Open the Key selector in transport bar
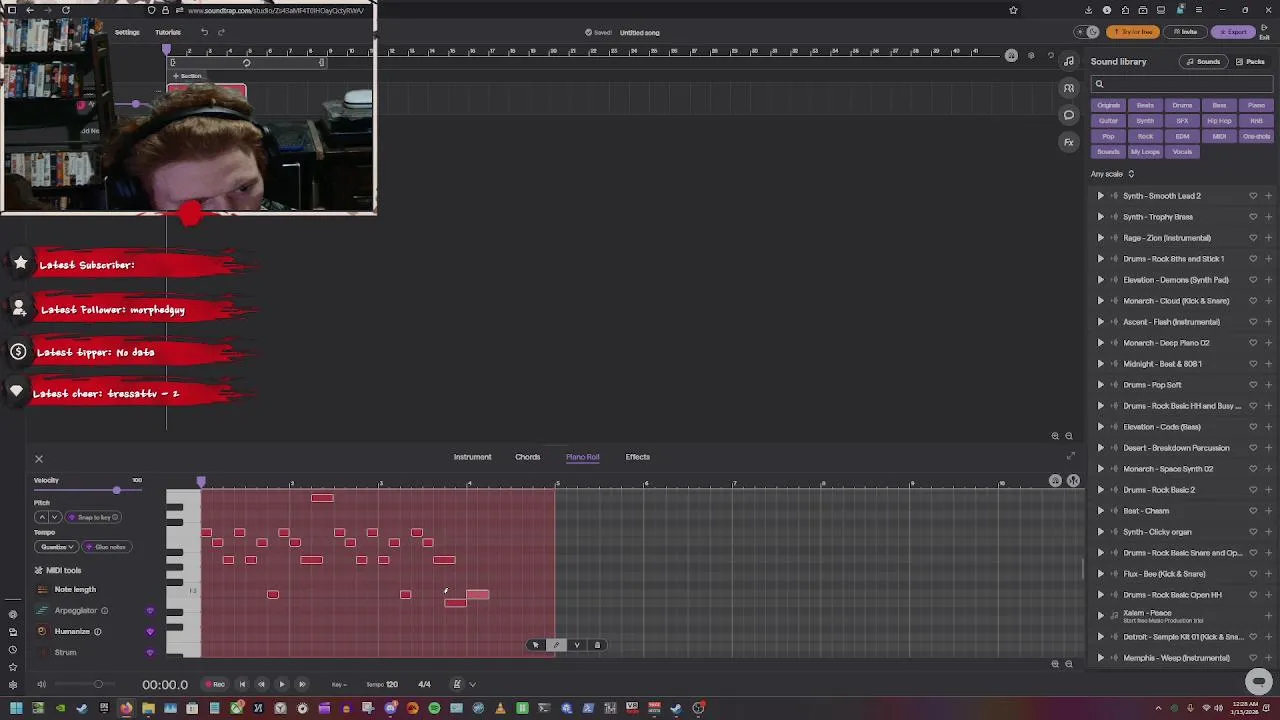 click(339, 685)
